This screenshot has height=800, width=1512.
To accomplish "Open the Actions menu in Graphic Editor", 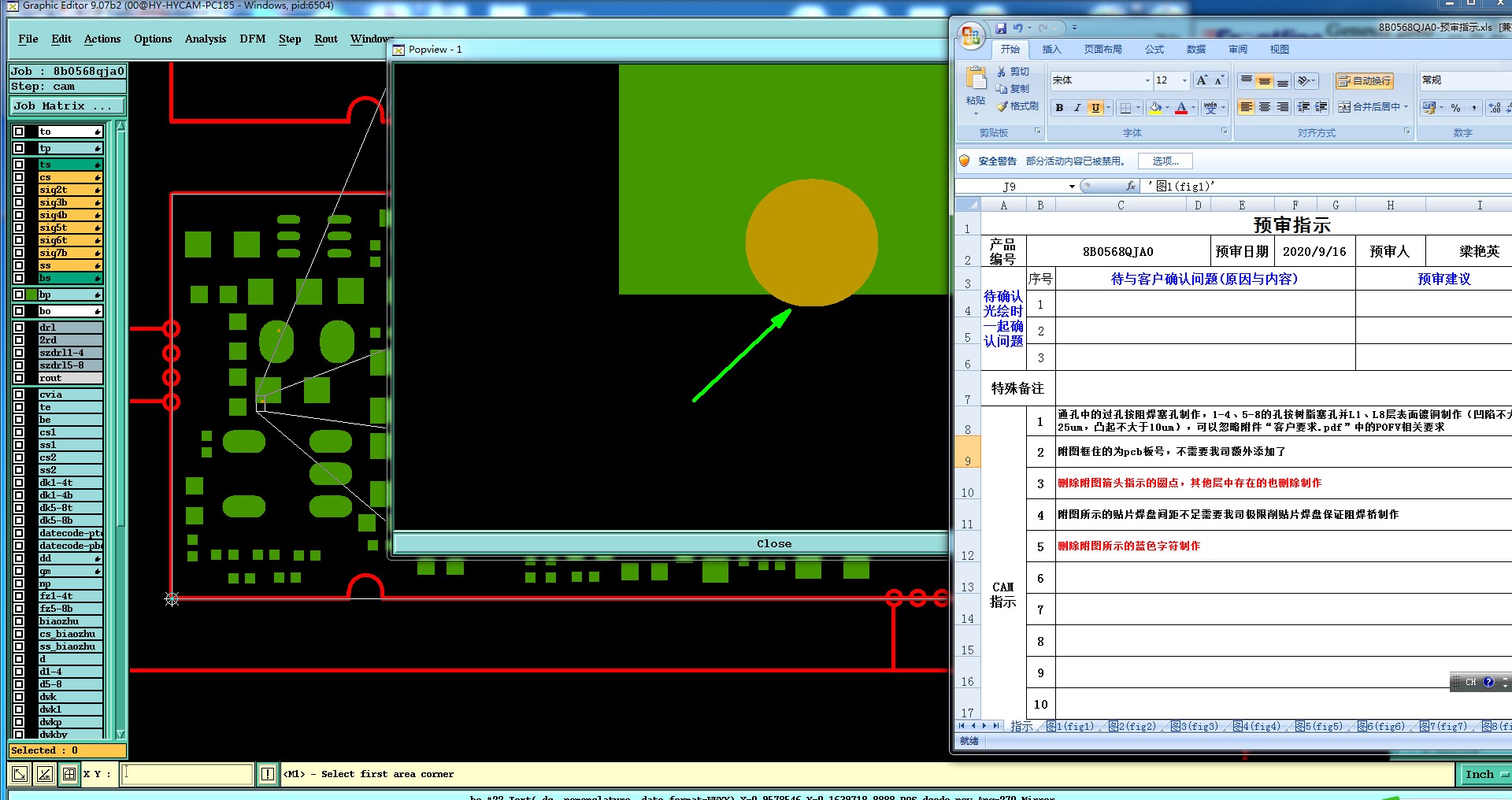I will click(102, 39).
